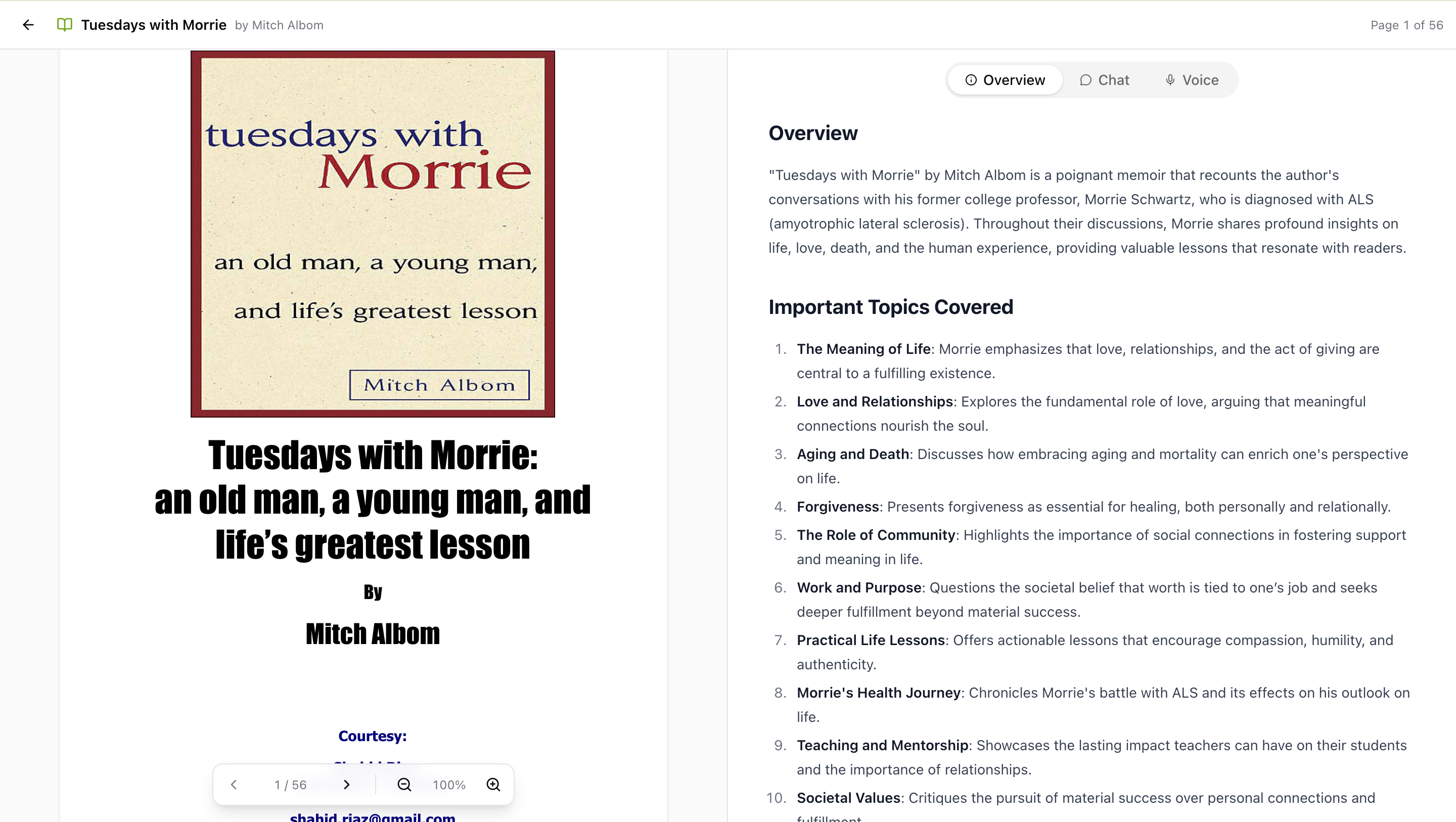Click the Tuesdays with Morrie header title
This screenshot has width=1456, height=822.
[154, 25]
